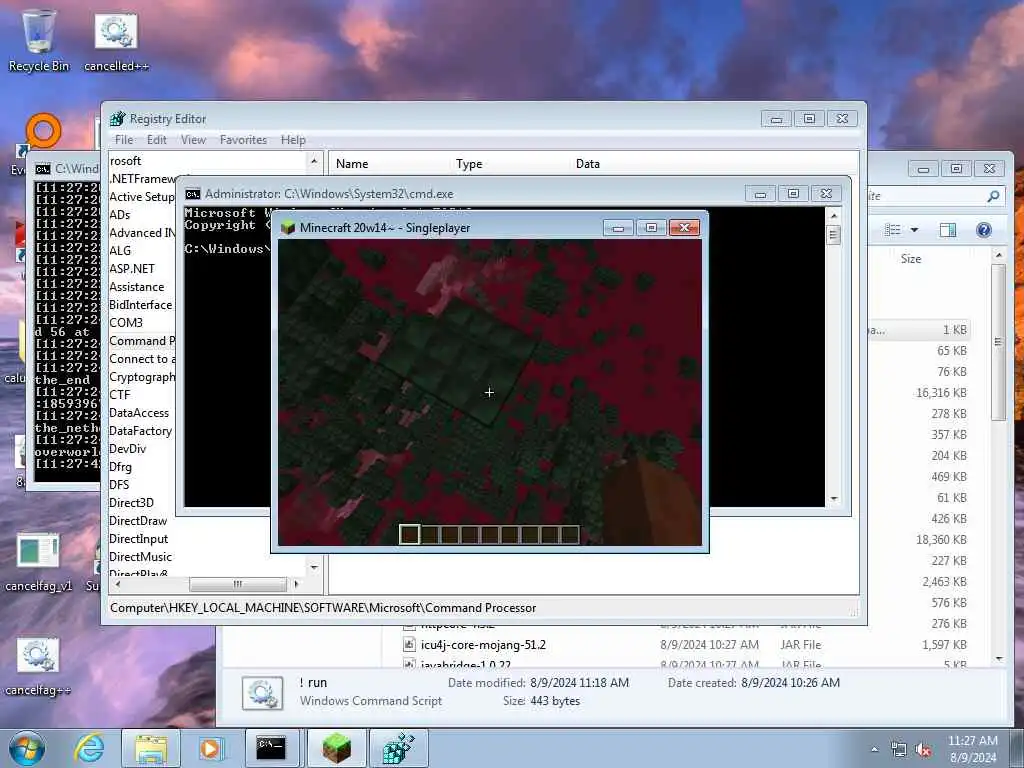Select the Assistance registry key
This screenshot has width=1024, height=768.
pos(136,287)
